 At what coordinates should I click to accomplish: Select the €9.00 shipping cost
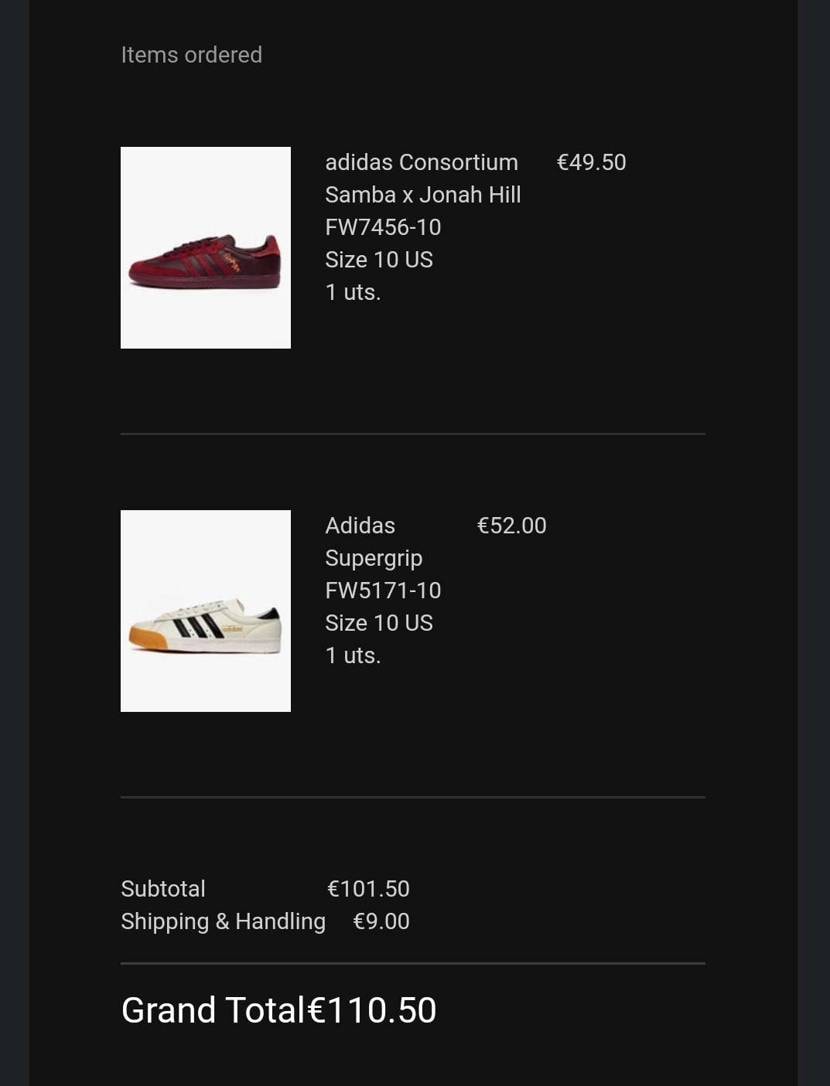[381, 921]
